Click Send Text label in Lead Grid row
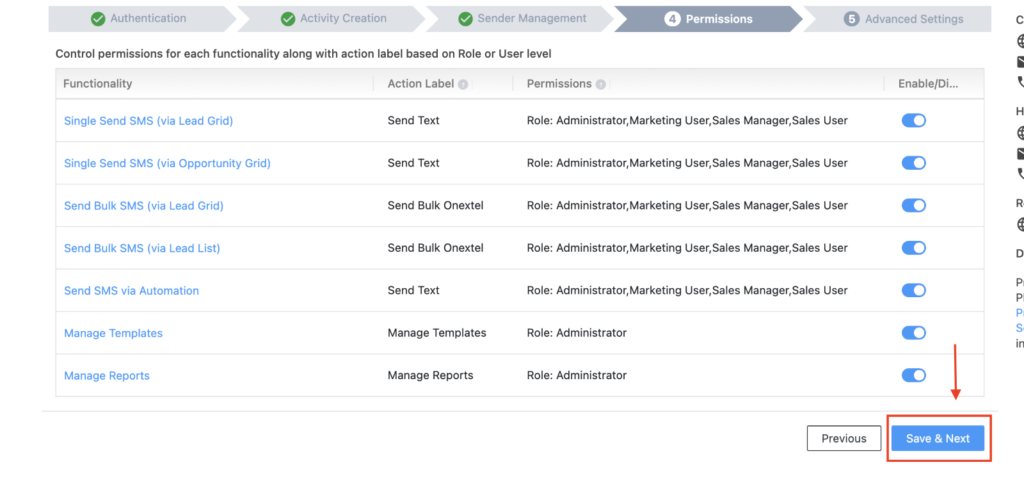The image size is (1024, 481). coord(413,121)
